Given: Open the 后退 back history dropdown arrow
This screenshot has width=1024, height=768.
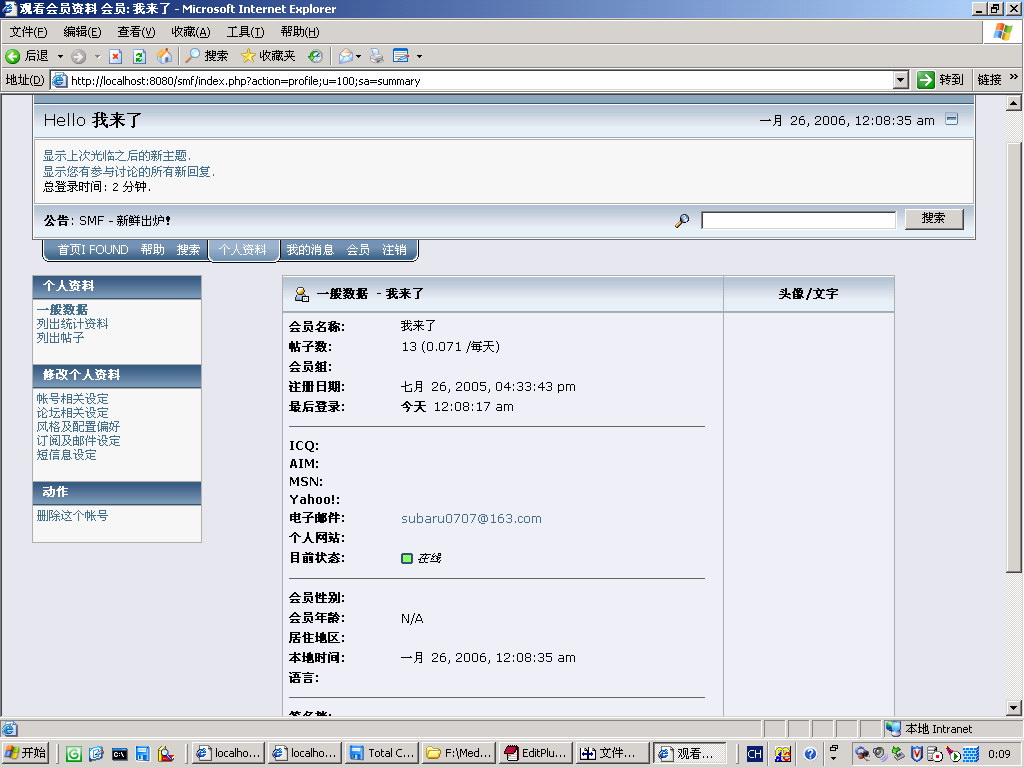Looking at the screenshot, I should [x=60, y=57].
